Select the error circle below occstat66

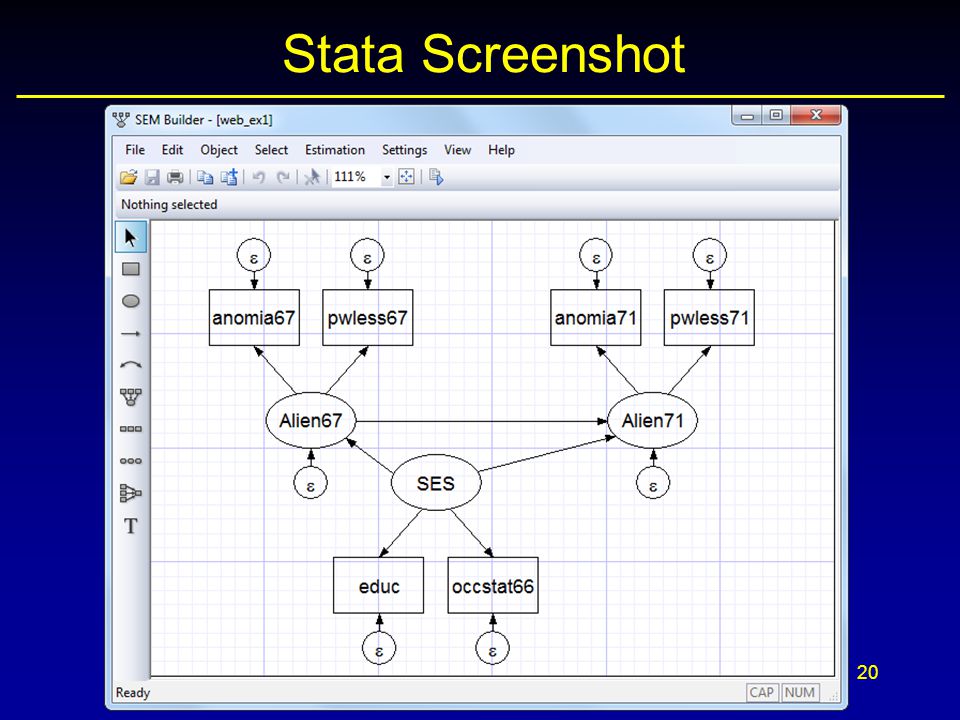point(493,648)
